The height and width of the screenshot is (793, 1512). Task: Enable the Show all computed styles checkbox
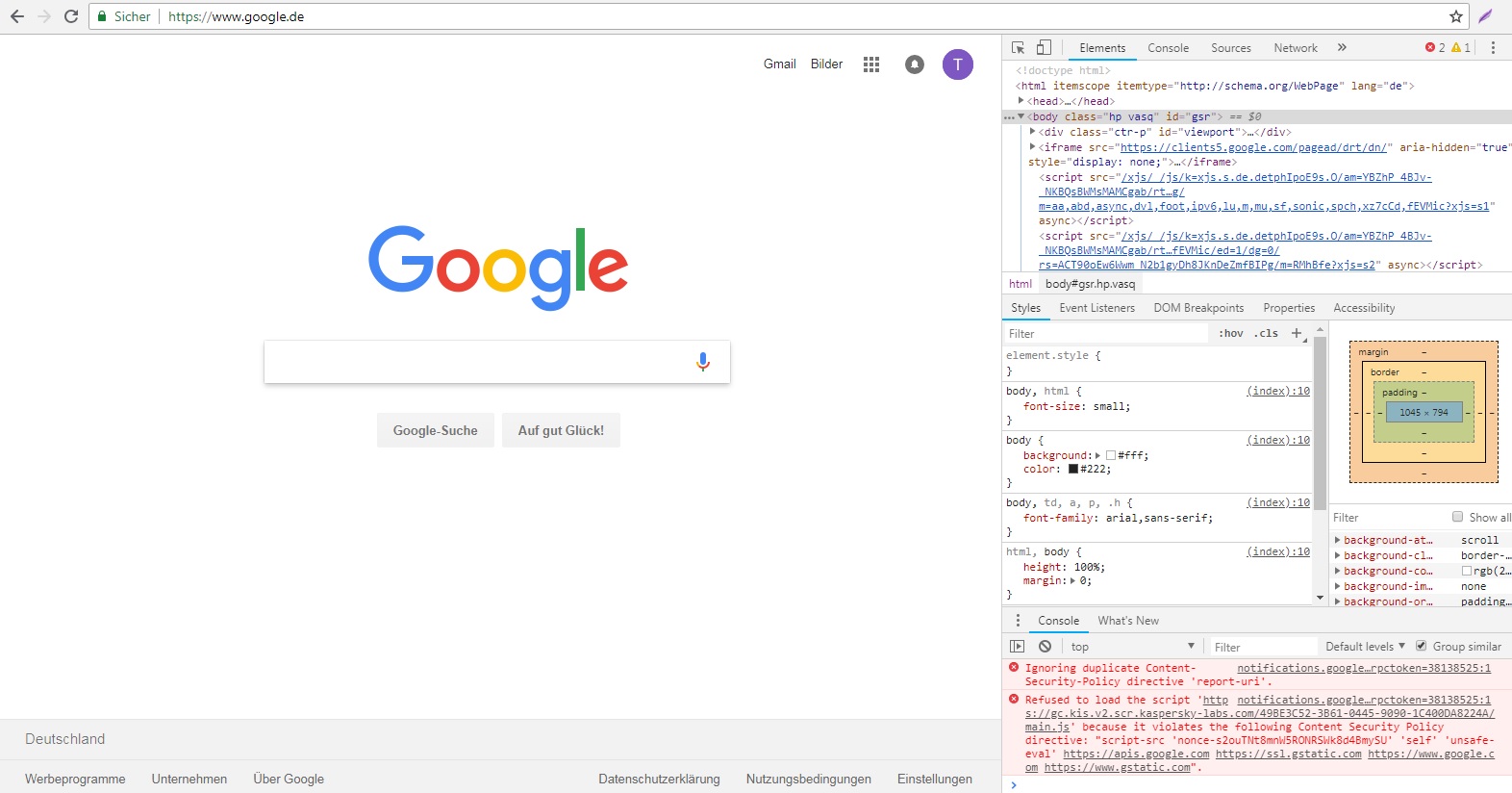coord(1458,517)
